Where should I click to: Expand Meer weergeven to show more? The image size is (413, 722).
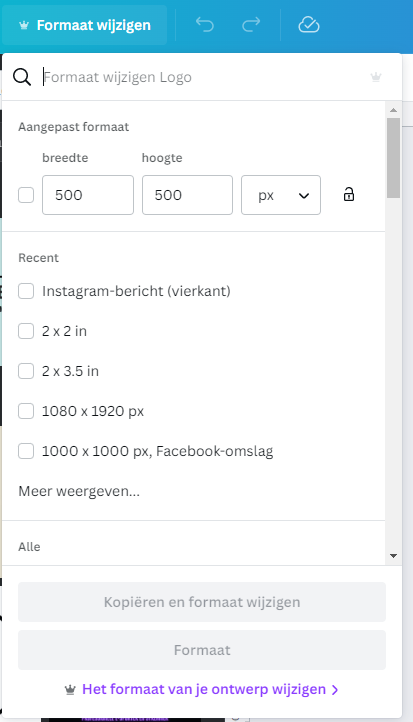coord(79,491)
